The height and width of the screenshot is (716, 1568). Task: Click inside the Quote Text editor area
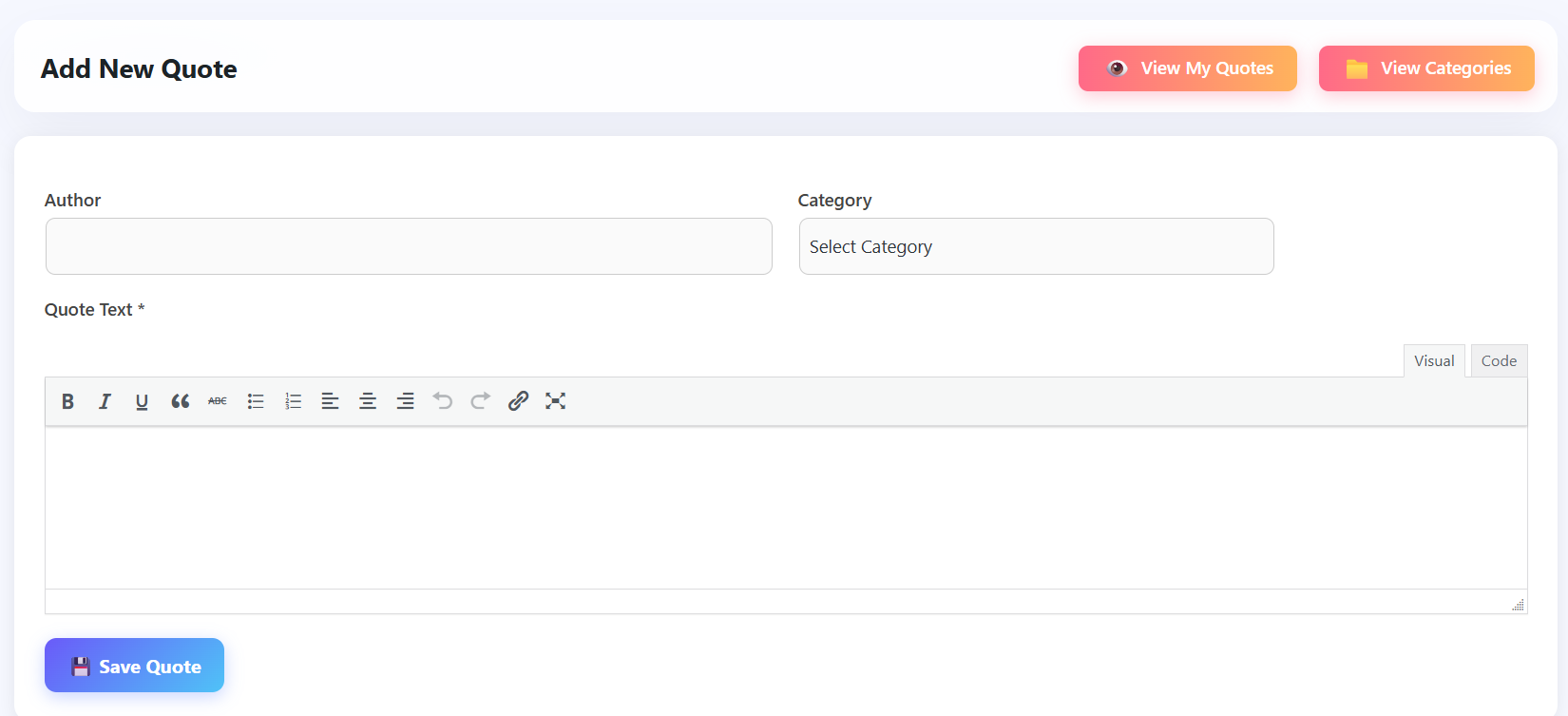[x=786, y=508]
